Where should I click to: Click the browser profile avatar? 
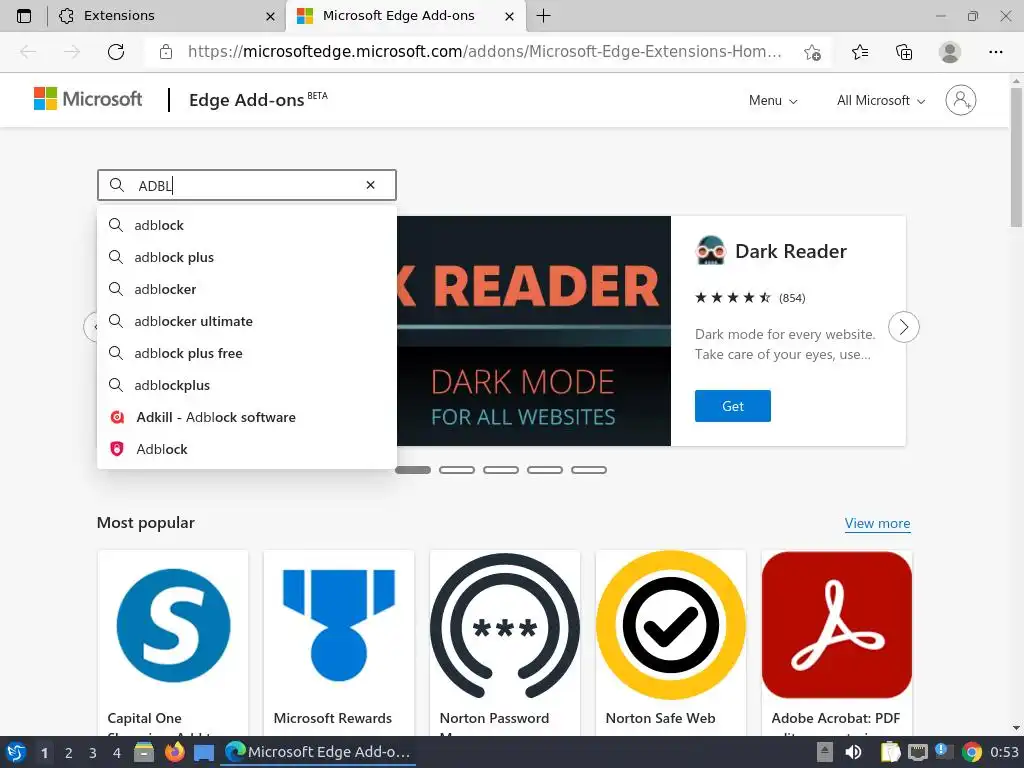click(950, 52)
